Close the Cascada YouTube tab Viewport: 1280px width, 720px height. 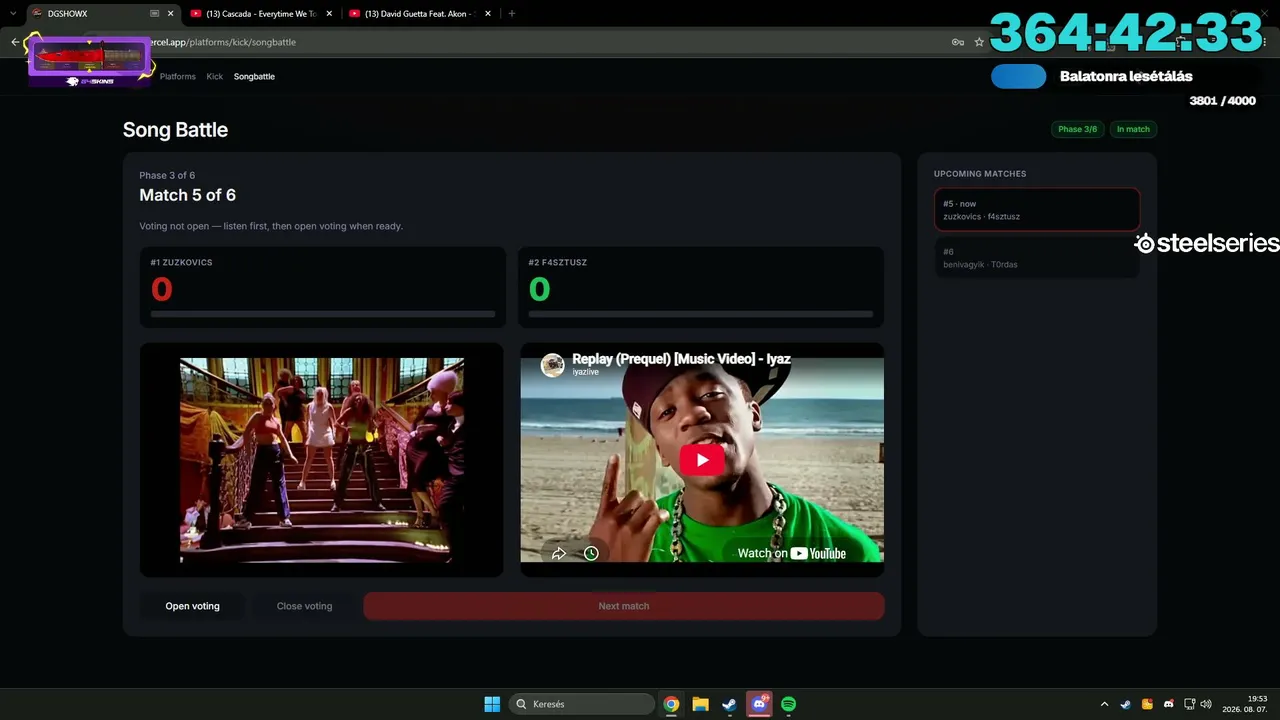pyautogui.click(x=329, y=14)
